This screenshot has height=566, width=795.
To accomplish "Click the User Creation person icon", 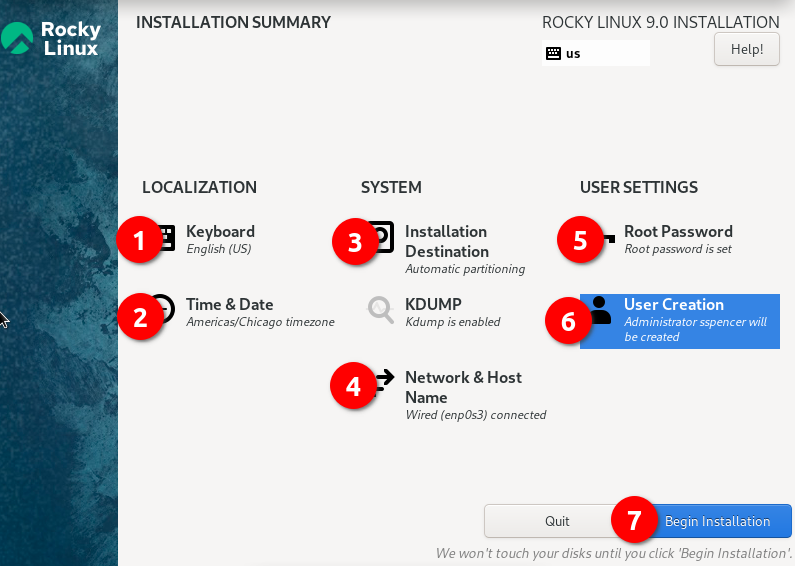I will click(600, 311).
